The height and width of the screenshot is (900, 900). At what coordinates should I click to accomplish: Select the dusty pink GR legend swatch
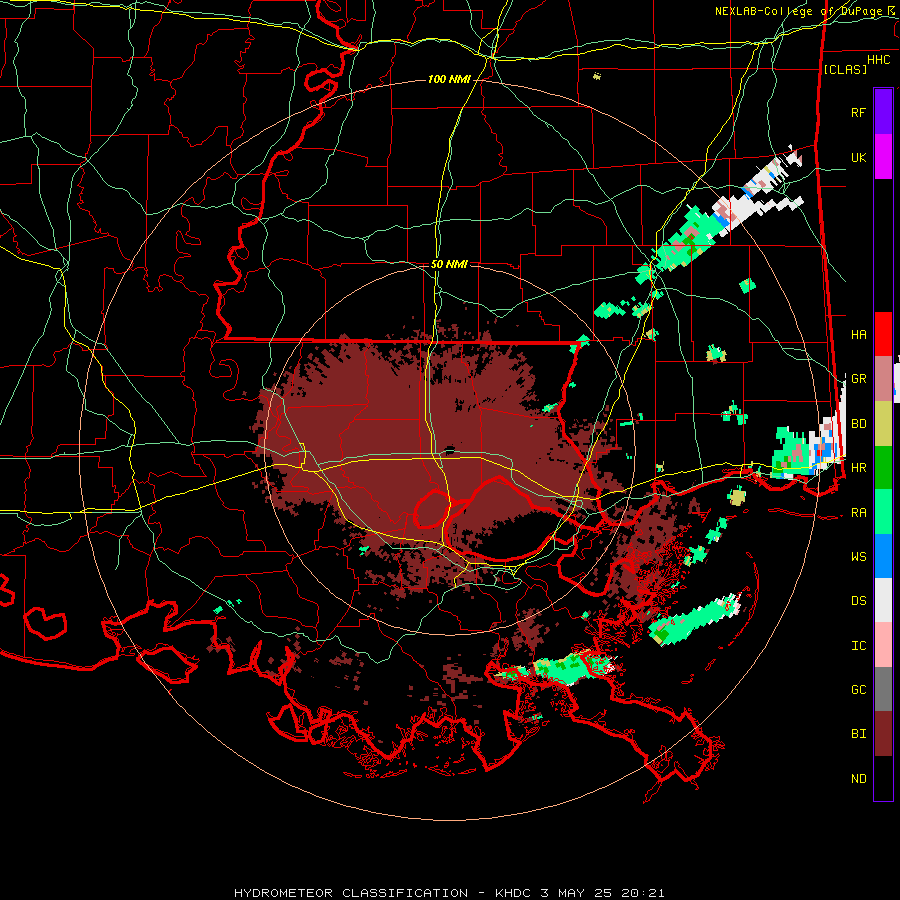883,379
